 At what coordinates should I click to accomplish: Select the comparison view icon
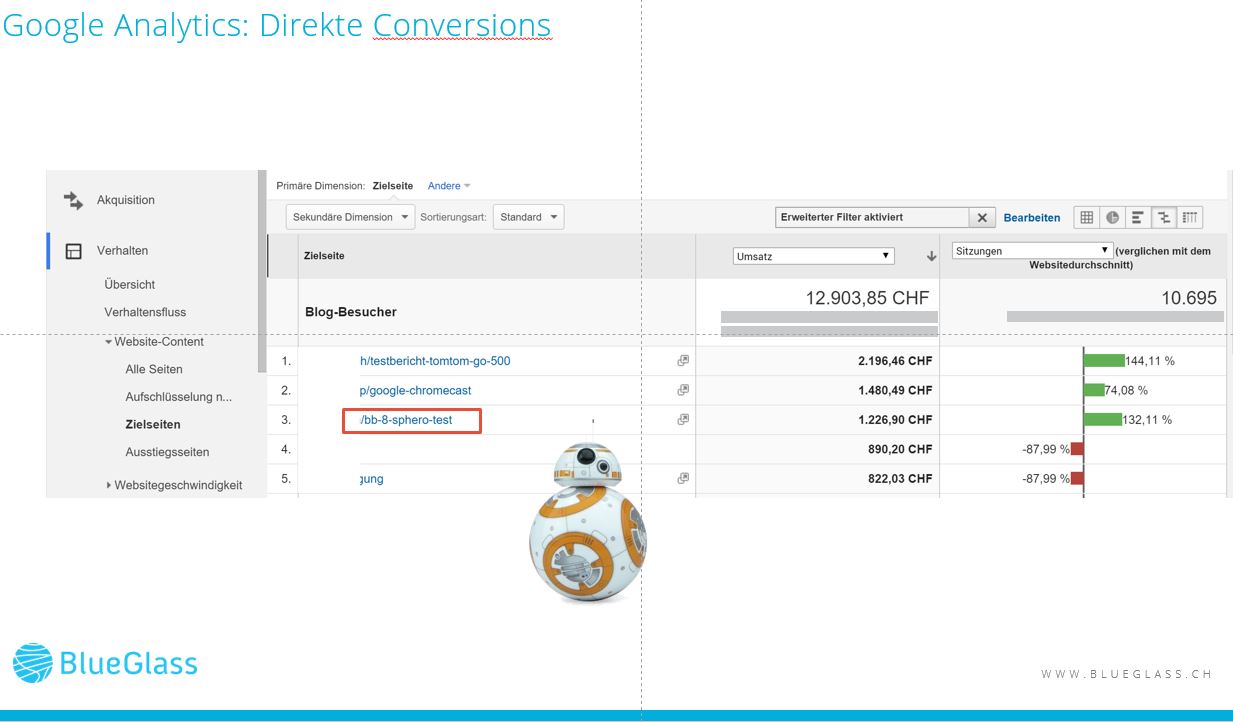pos(1164,217)
